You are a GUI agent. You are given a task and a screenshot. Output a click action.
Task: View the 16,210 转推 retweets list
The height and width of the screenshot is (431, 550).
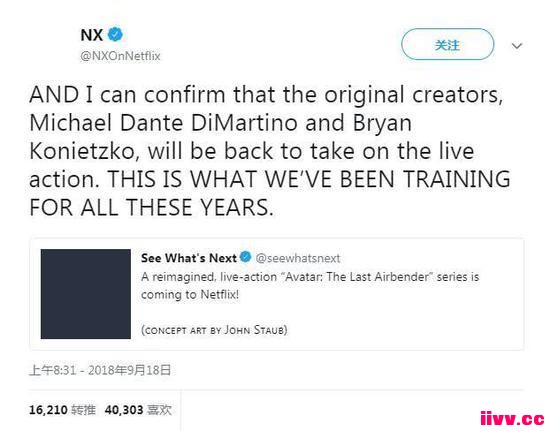62,410
